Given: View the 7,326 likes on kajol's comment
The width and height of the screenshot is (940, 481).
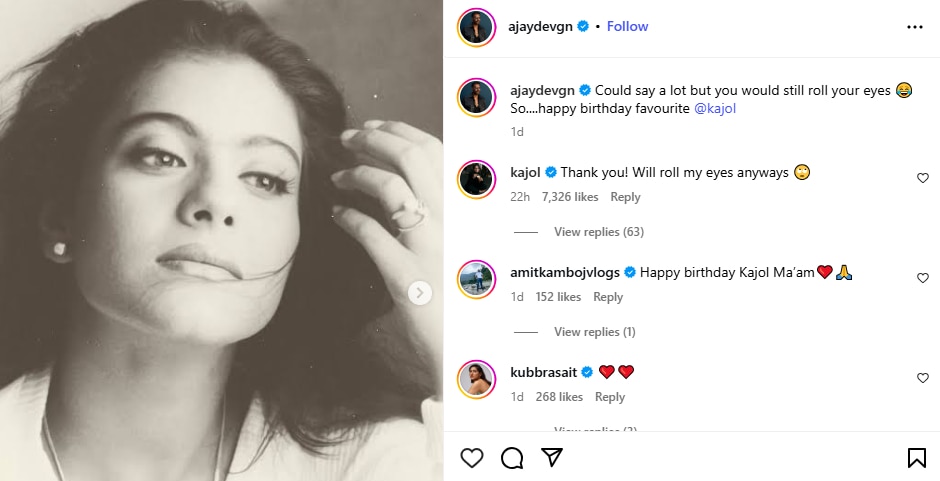Looking at the screenshot, I should click(x=569, y=197).
